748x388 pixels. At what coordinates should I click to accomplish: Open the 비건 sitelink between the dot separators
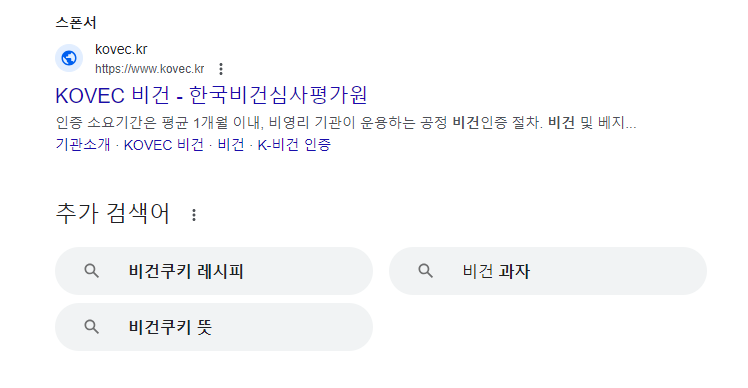click(231, 145)
